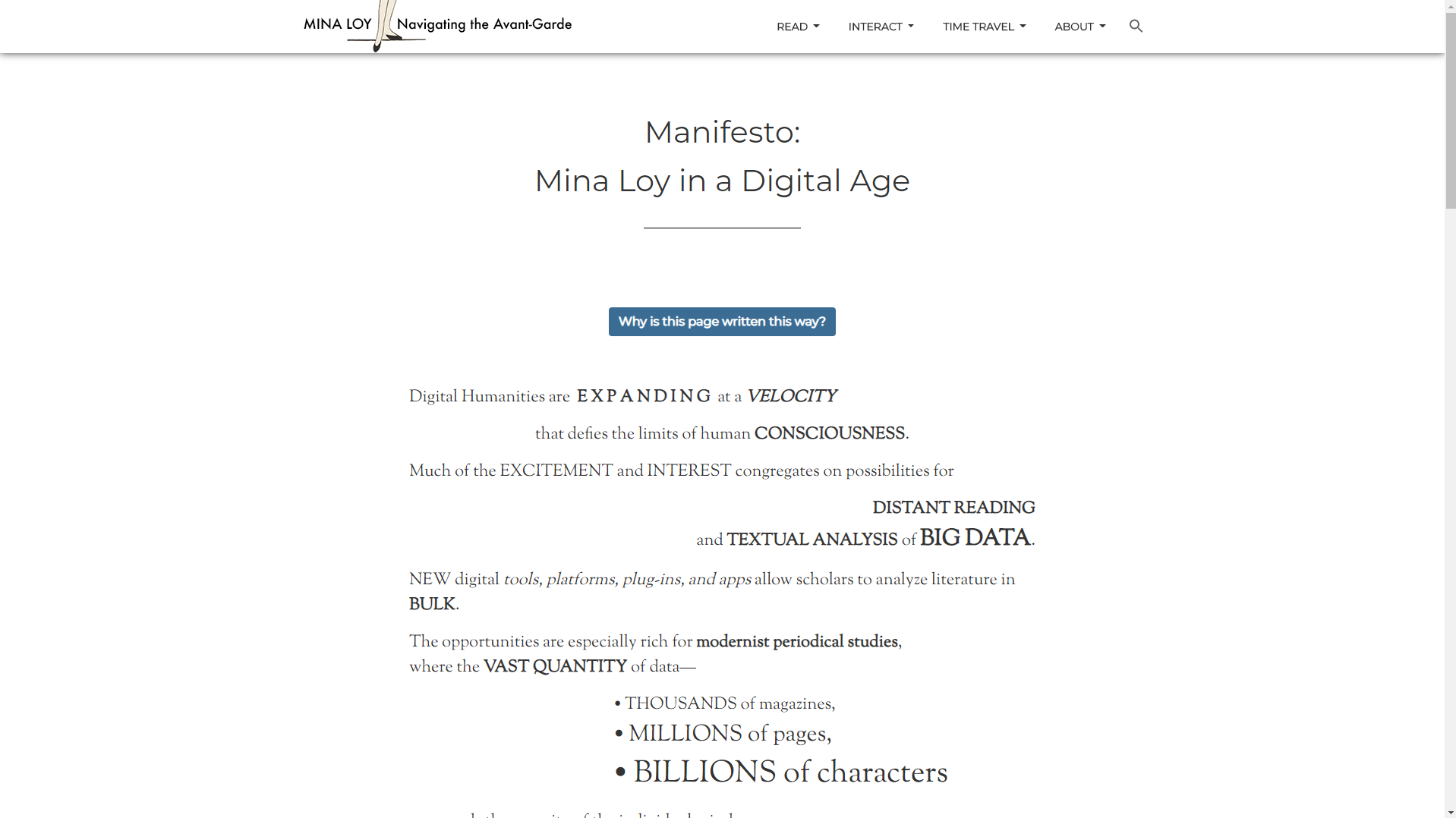
Task: Click the scrollbar down arrow
Action: tap(1450, 811)
